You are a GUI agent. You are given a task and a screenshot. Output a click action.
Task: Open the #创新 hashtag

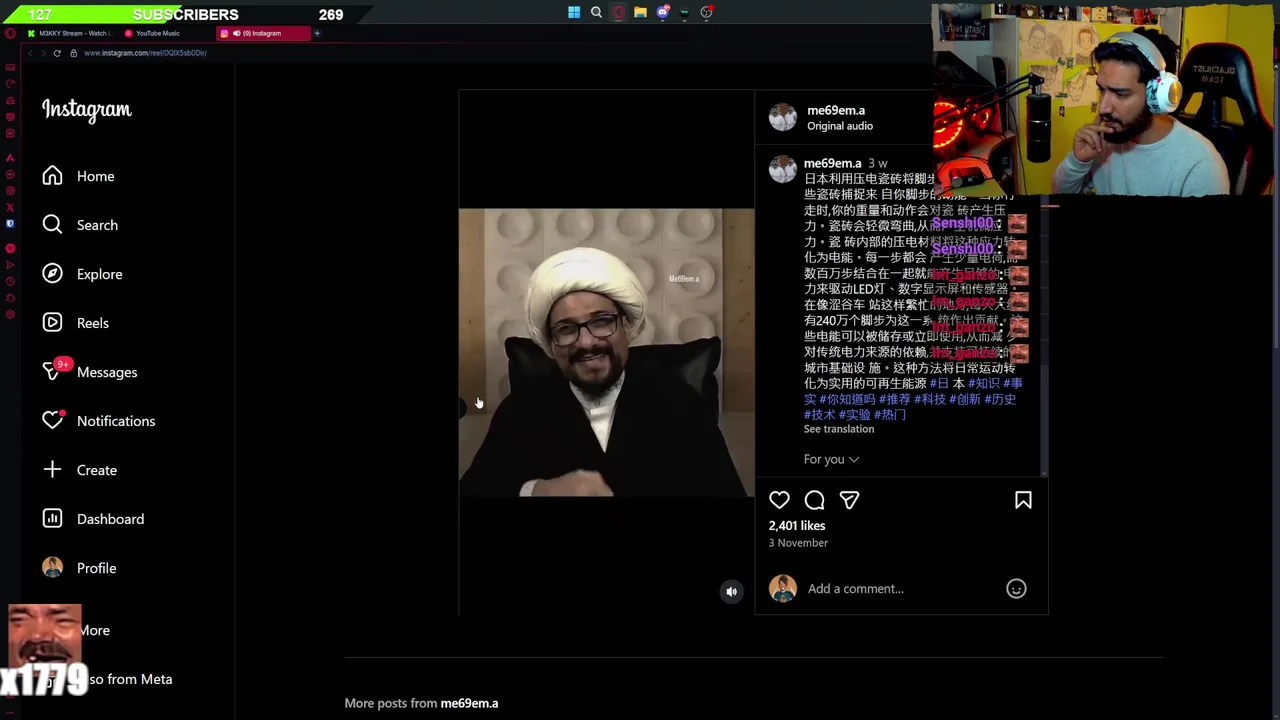(965, 399)
